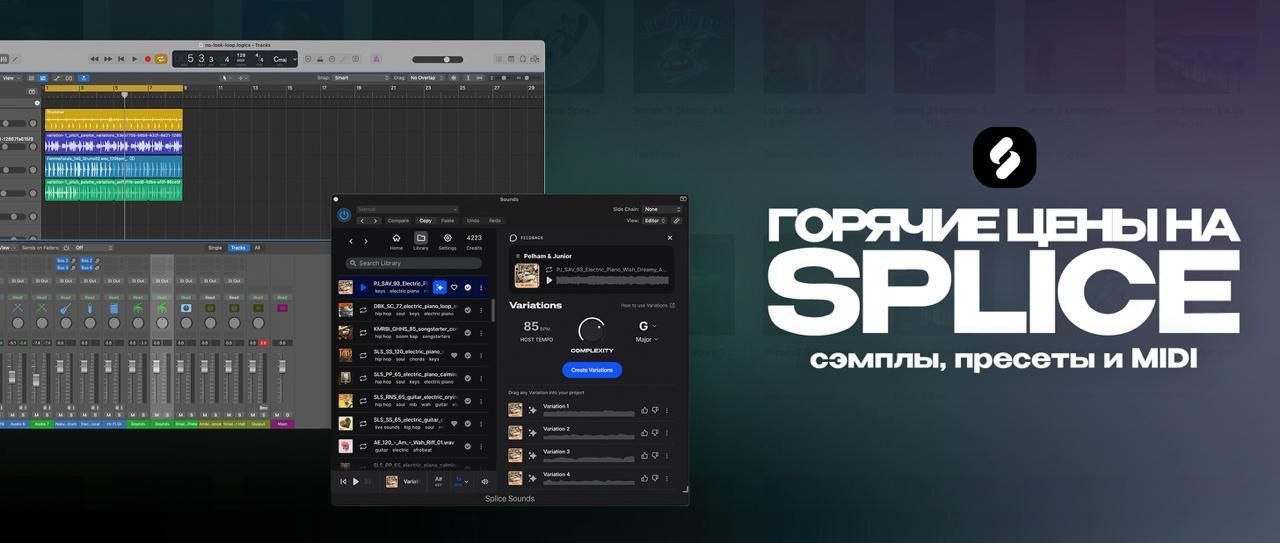The image size is (1280, 543).
Task: Click the 4223 Credits counter
Action: pyautogui.click(x=474, y=241)
